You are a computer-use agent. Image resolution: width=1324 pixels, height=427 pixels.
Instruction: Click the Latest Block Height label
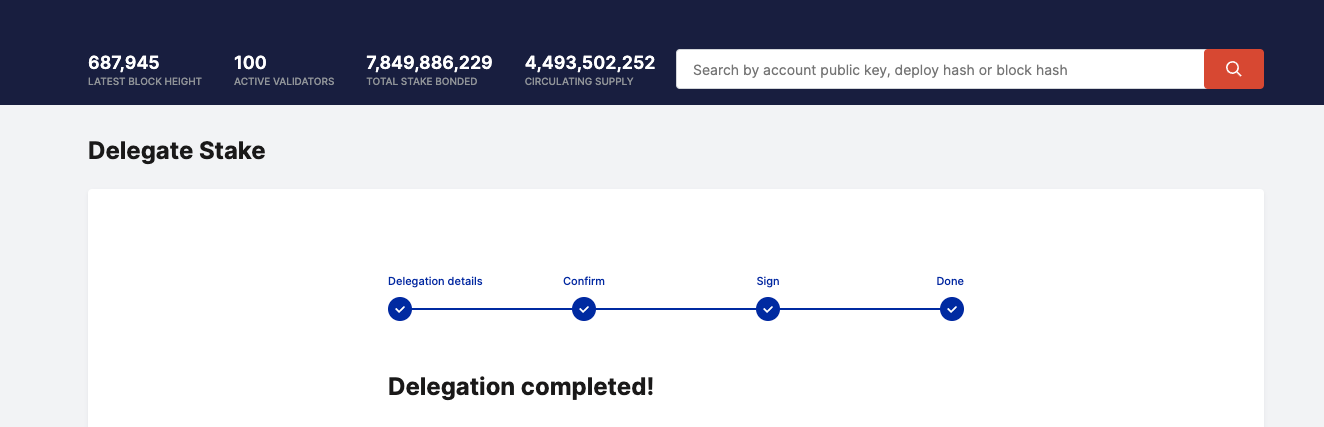click(145, 82)
